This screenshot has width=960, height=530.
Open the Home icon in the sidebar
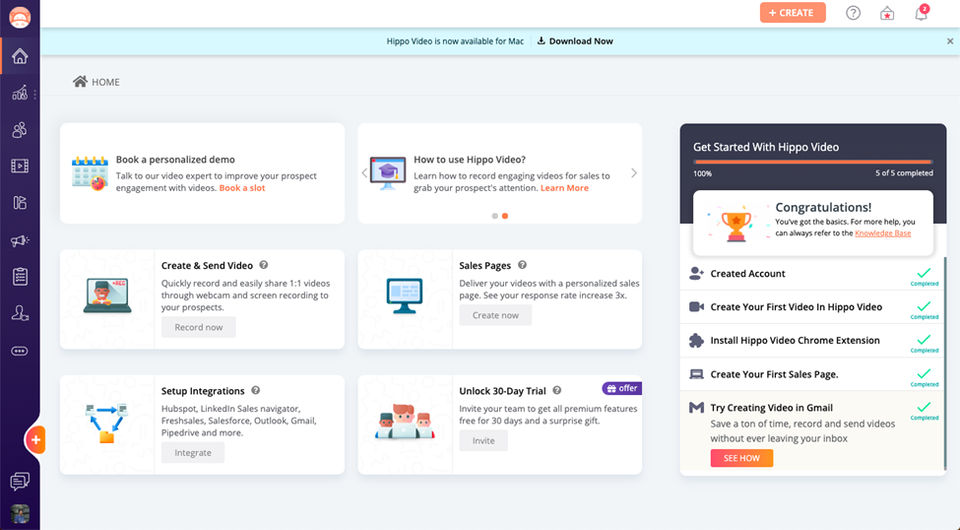click(x=20, y=56)
